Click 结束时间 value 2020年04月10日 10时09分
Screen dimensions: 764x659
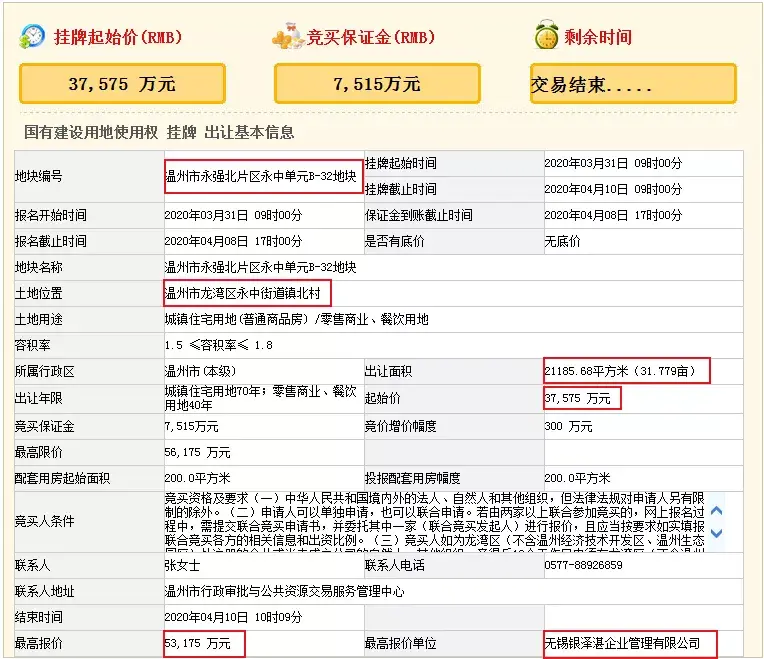pos(233,617)
